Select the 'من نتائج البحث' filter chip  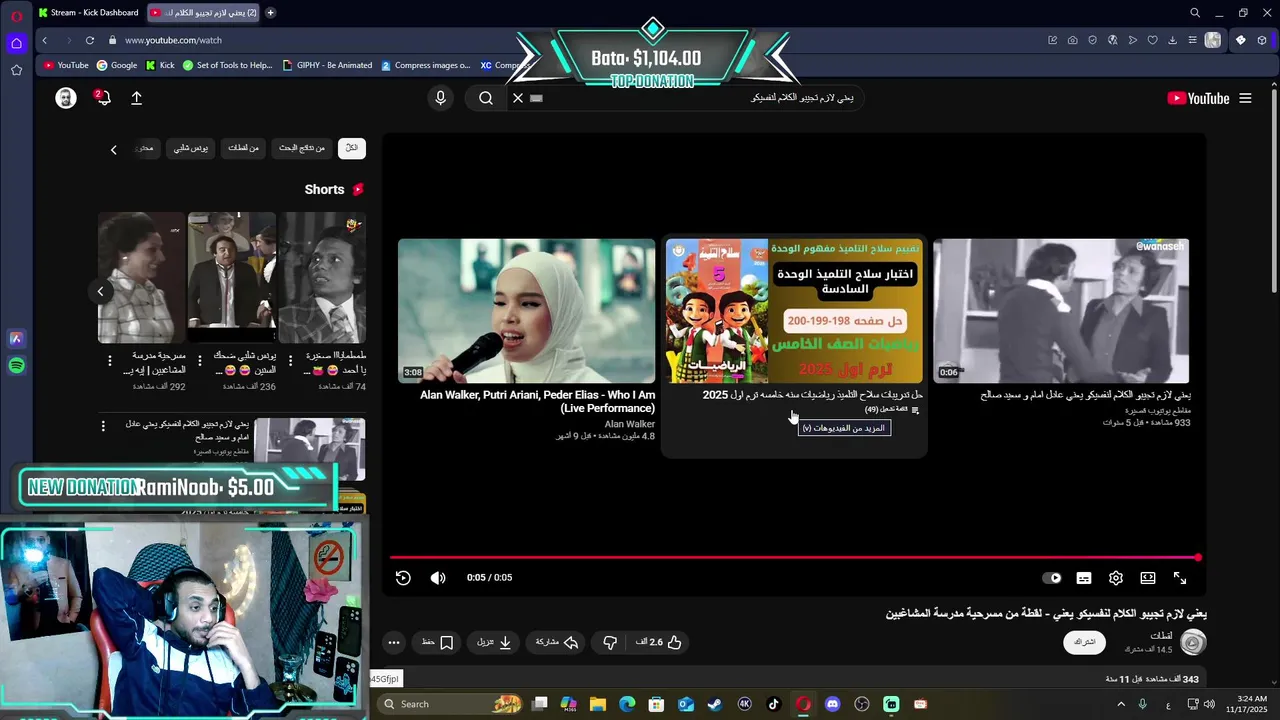click(x=302, y=148)
